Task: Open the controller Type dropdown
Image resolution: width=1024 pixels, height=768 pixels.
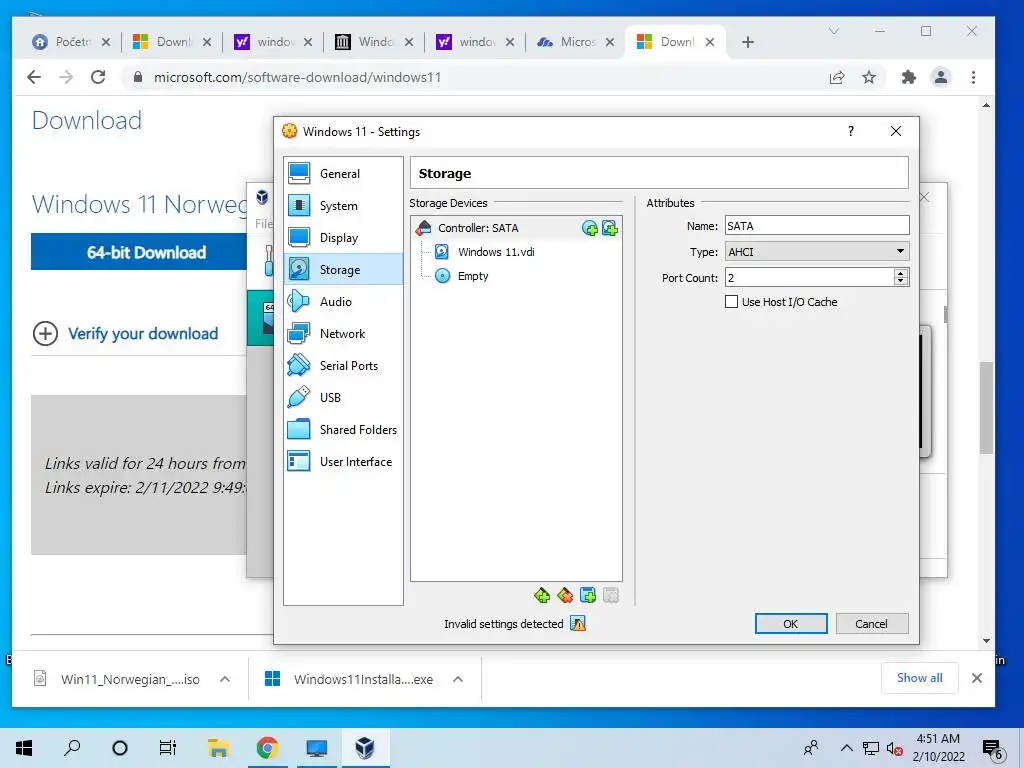Action: tap(817, 251)
